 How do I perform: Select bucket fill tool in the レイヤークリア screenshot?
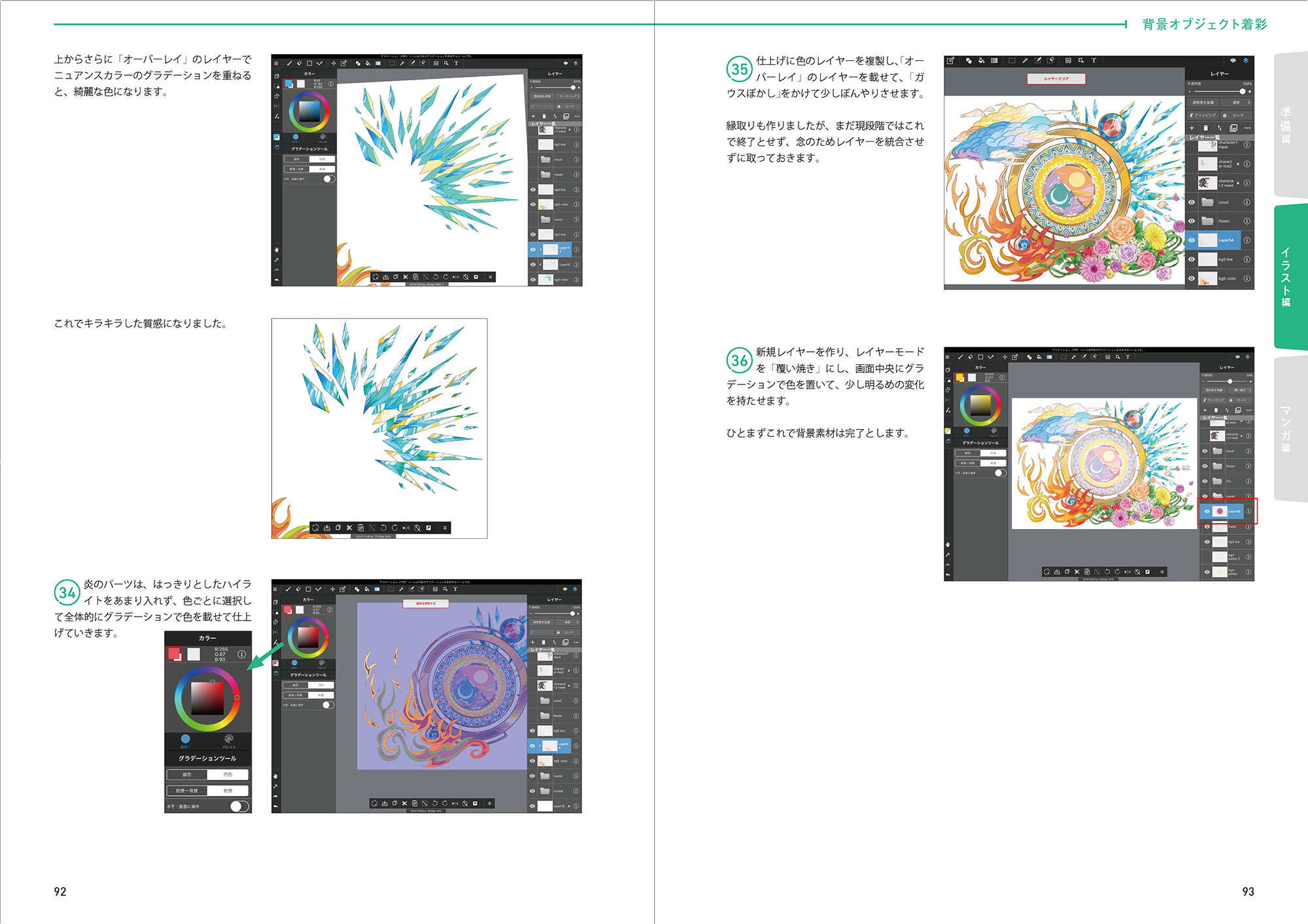tap(981, 61)
